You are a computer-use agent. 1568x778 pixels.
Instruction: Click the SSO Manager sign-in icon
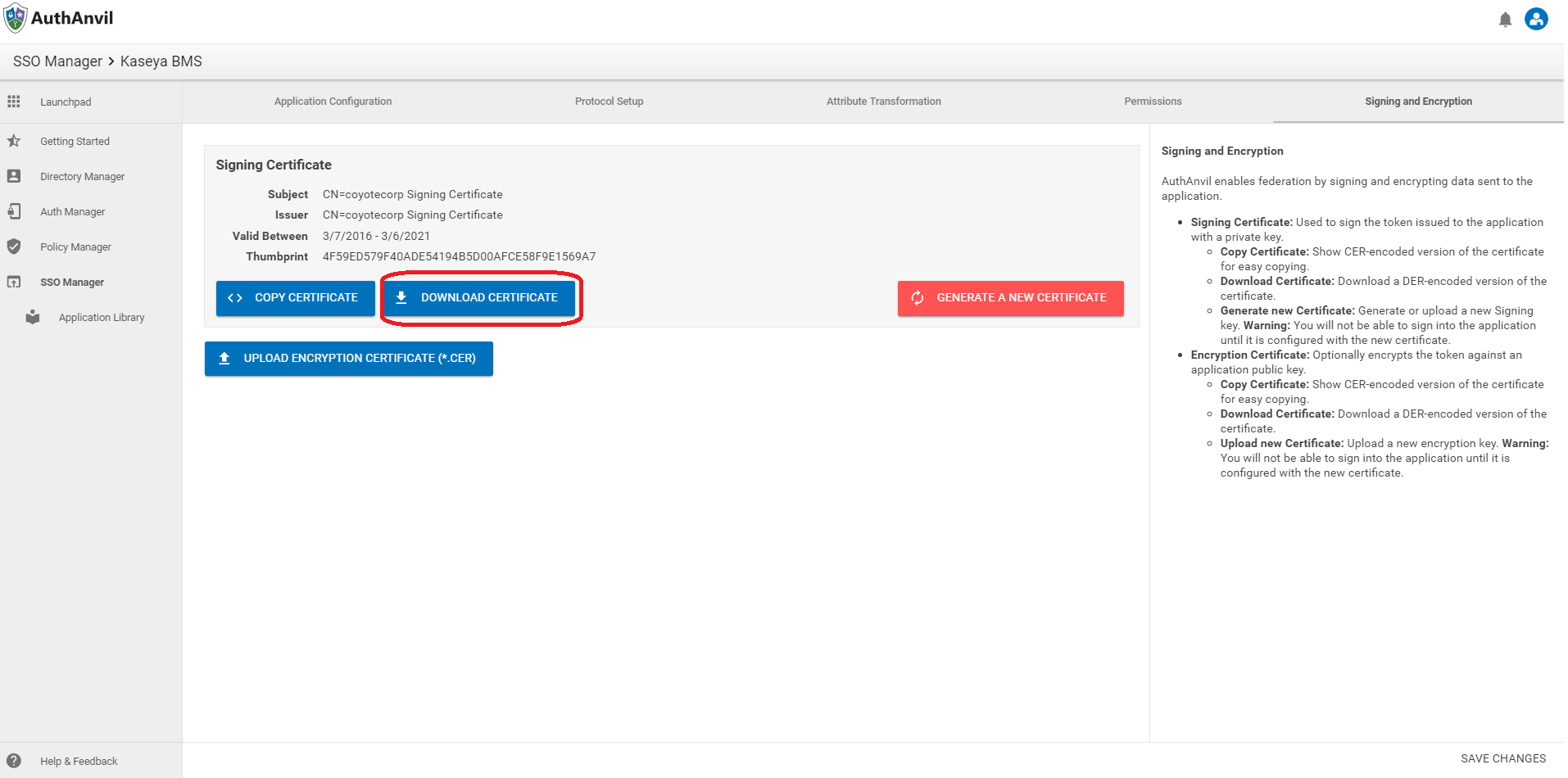coord(14,282)
